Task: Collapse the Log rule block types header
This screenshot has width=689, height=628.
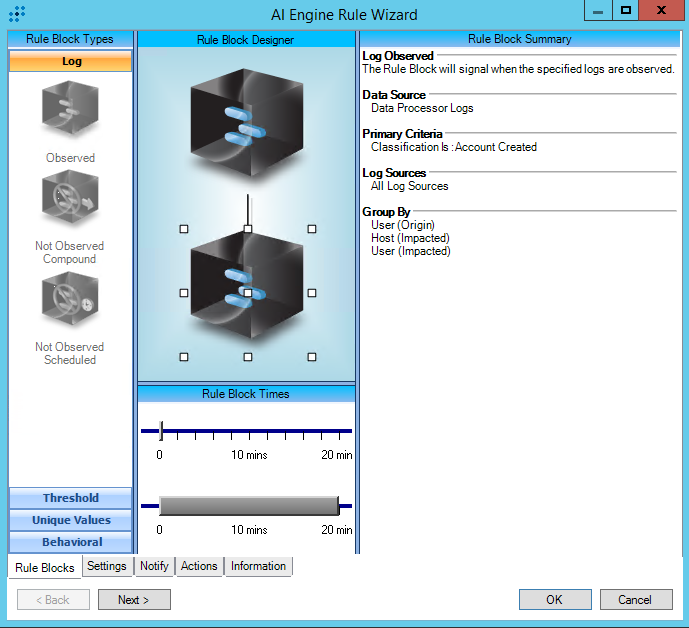Action: (70, 62)
